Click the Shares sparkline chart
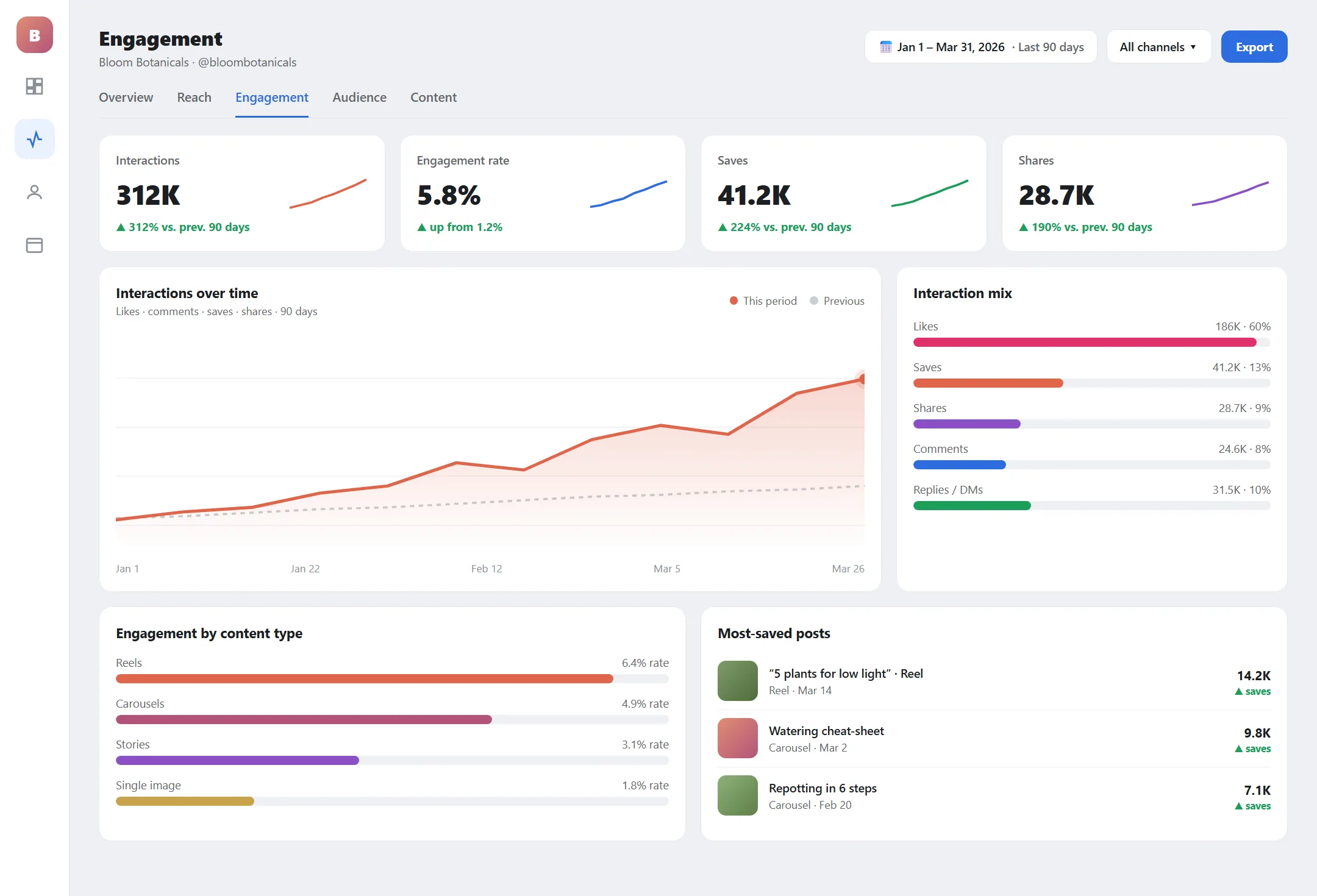The image size is (1317, 896). 1230,194
